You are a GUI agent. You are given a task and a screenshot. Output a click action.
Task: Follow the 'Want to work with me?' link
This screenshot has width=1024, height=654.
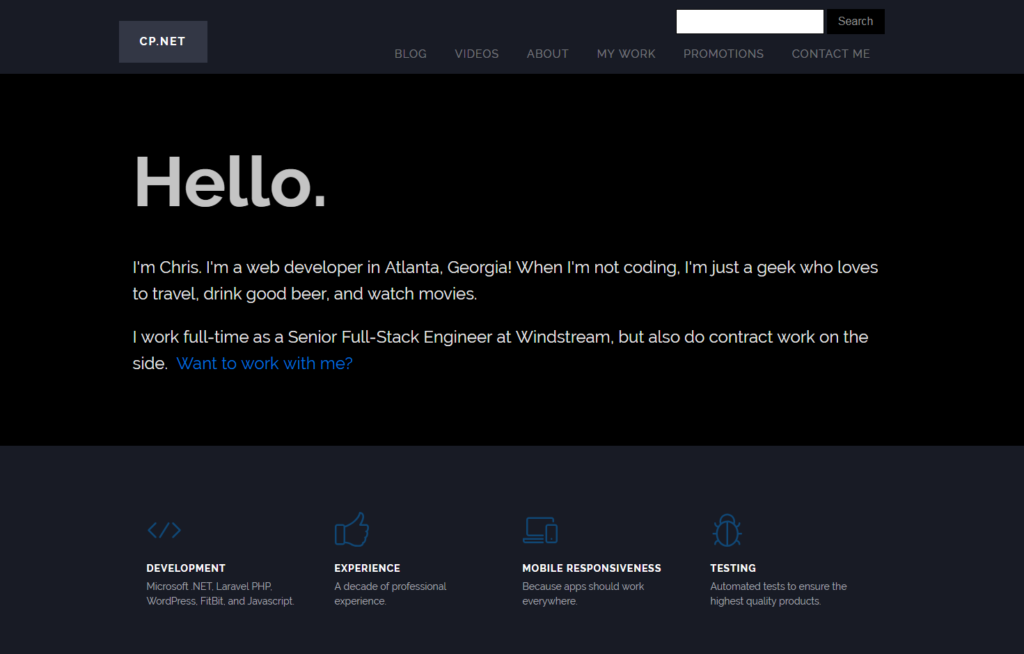[264, 363]
